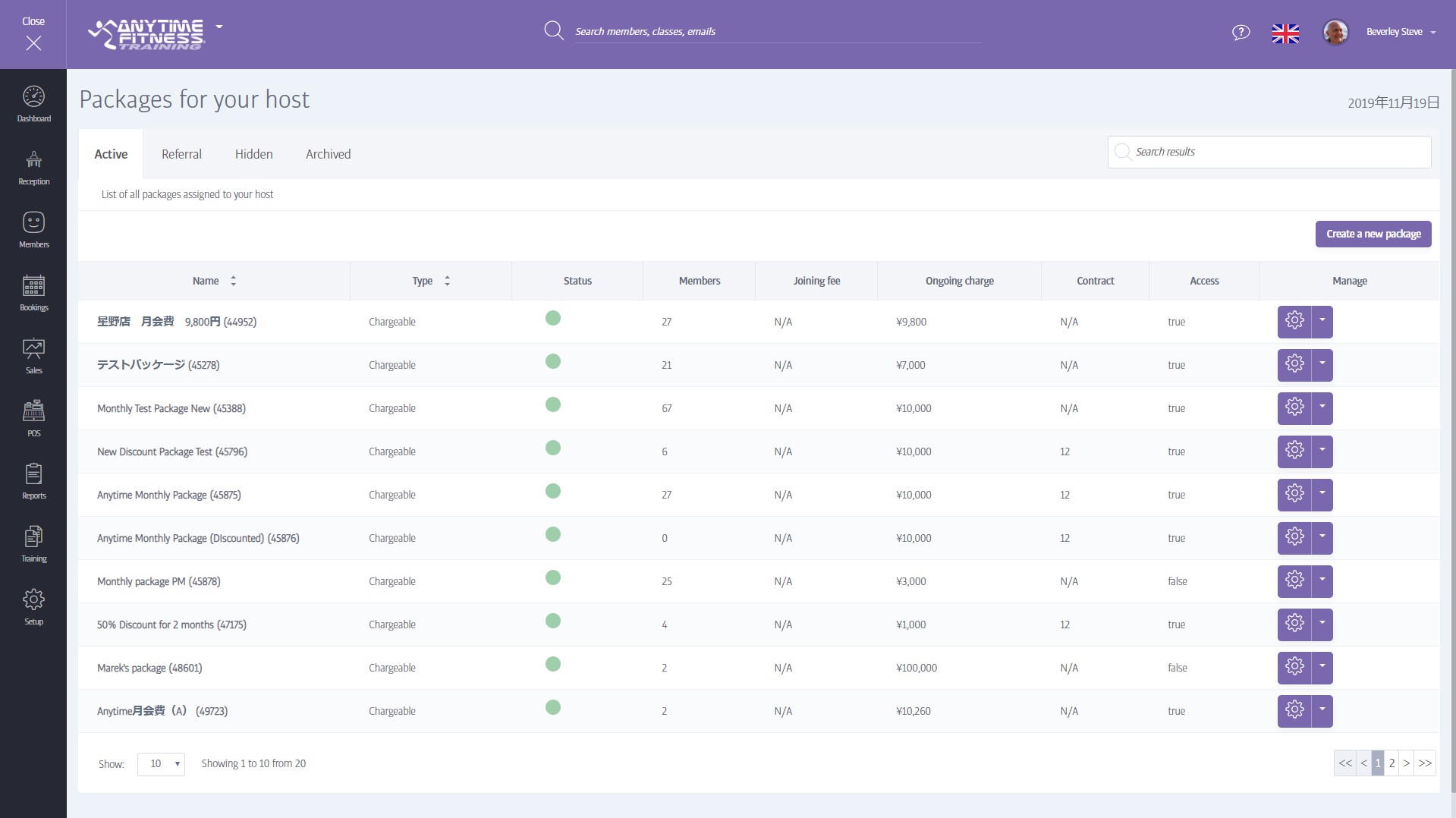Image resolution: width=1456 pixels, height=818 pixels.
Task: Open Beverley Steve user menu arrow
Action: pos(1432,33)
